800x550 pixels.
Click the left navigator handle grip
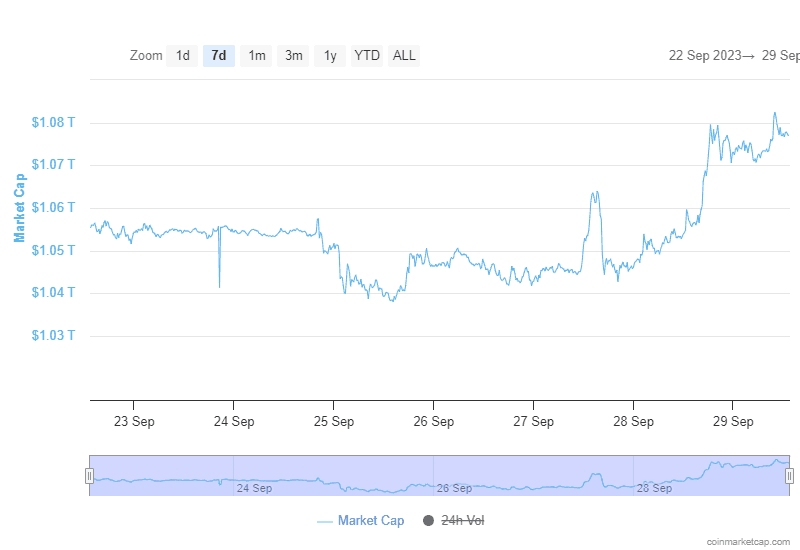90,476
